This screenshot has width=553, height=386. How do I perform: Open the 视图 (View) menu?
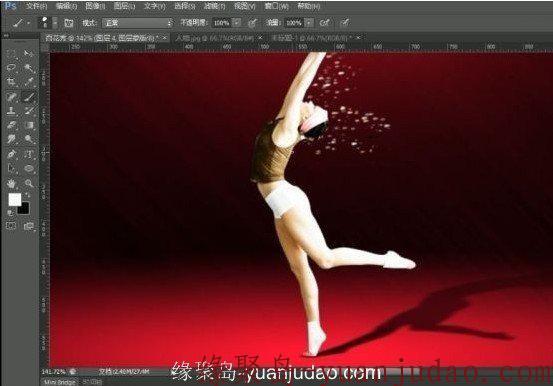244,6
